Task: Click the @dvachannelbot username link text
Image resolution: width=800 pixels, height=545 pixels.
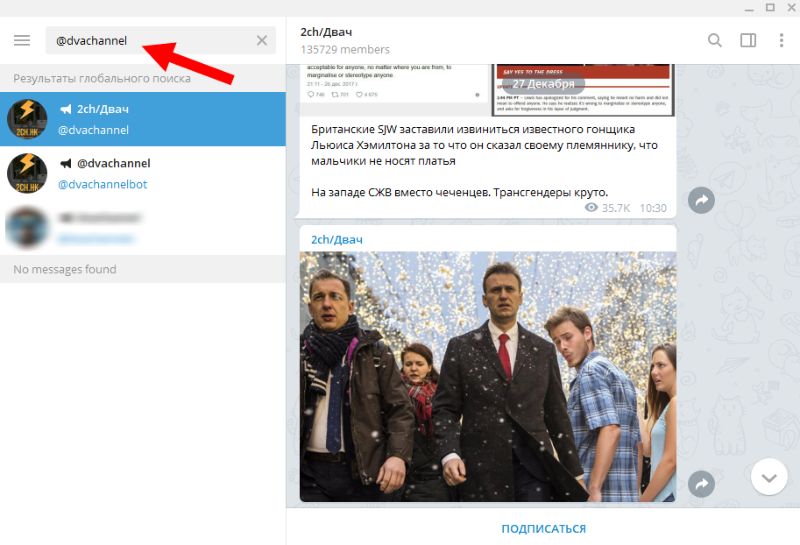Action: [103, 184]
